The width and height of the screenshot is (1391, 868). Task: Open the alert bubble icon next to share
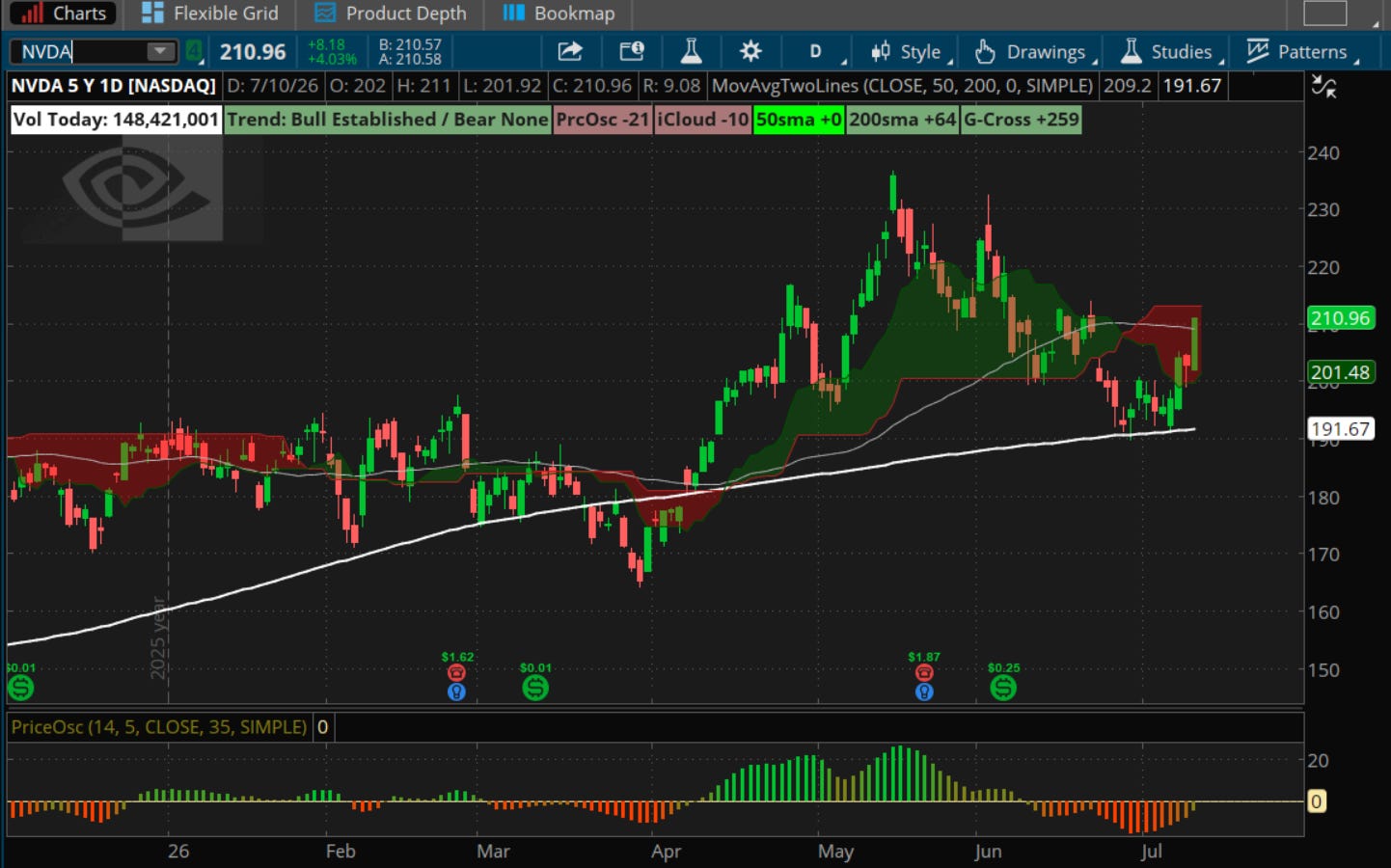coord(632,51)
